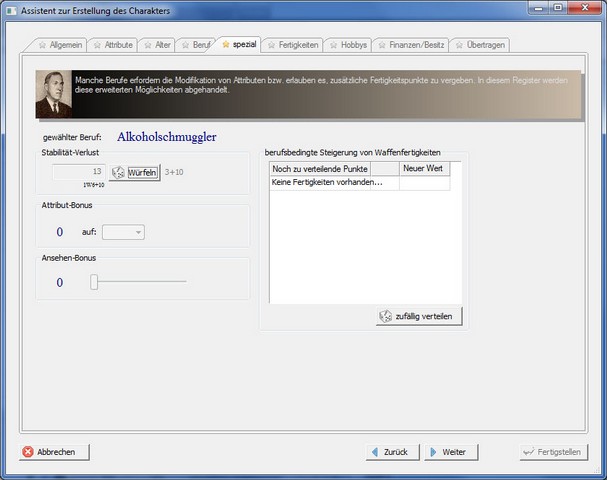
Task: Go to the Übertragen tab
Action: tap(480, 45)
